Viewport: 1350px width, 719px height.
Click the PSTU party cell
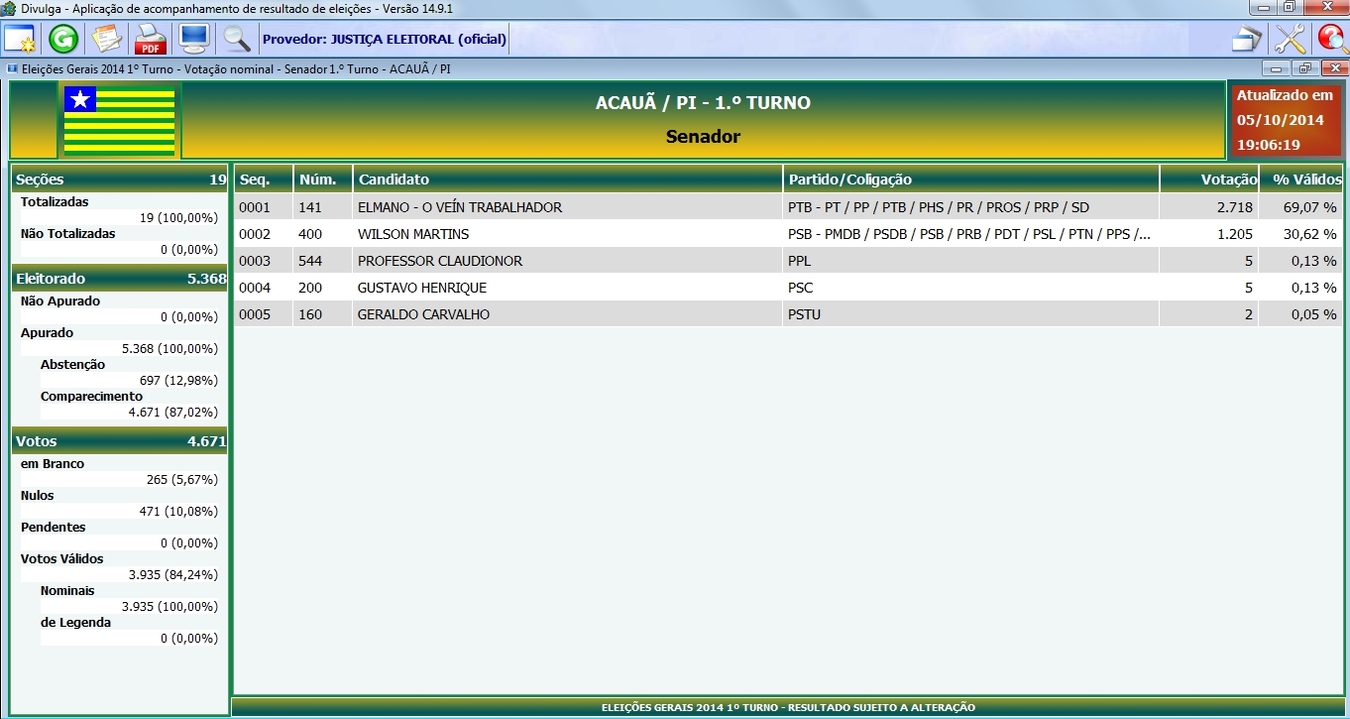[x=972, y=315]
